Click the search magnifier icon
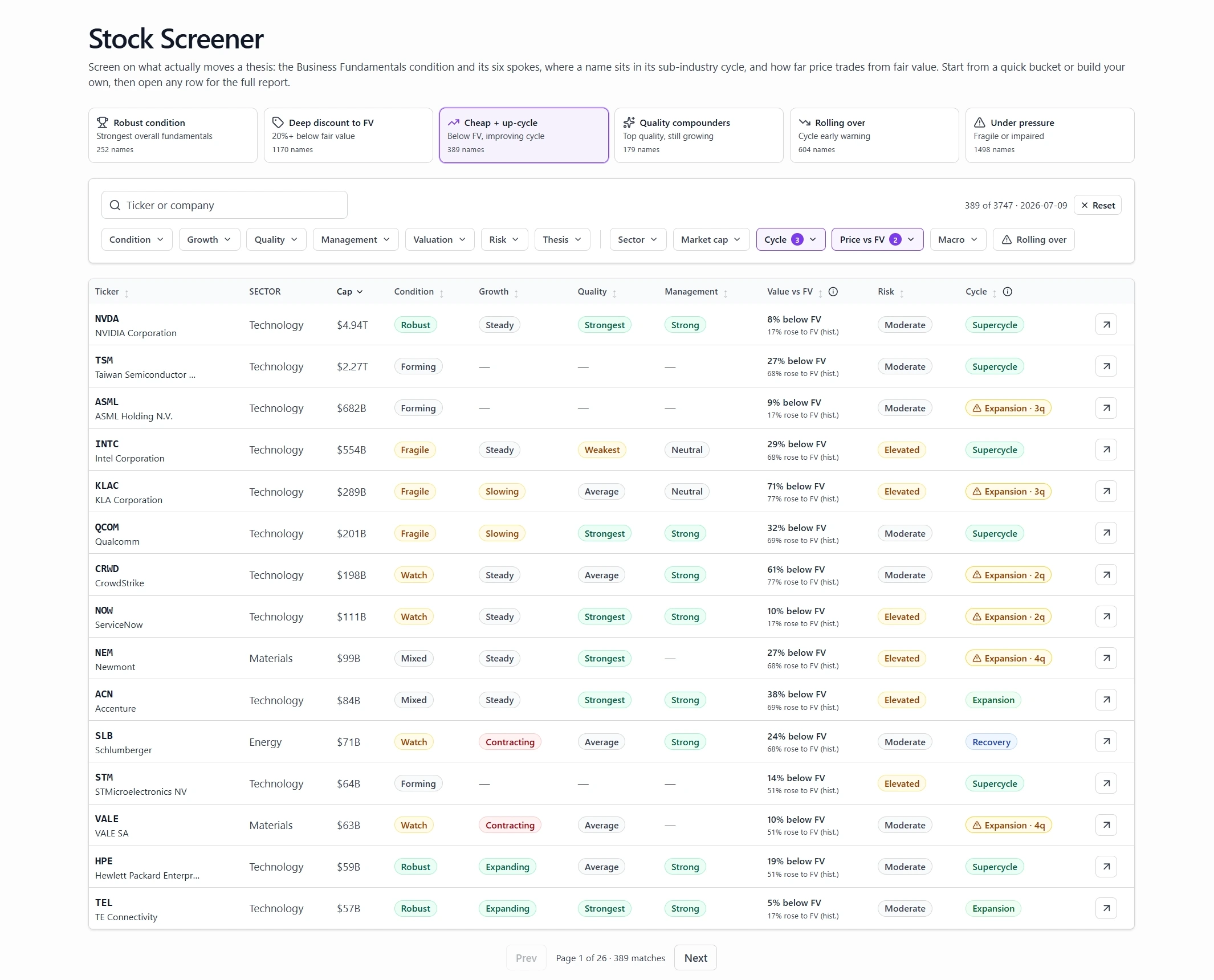 click(x=115, y=205)
